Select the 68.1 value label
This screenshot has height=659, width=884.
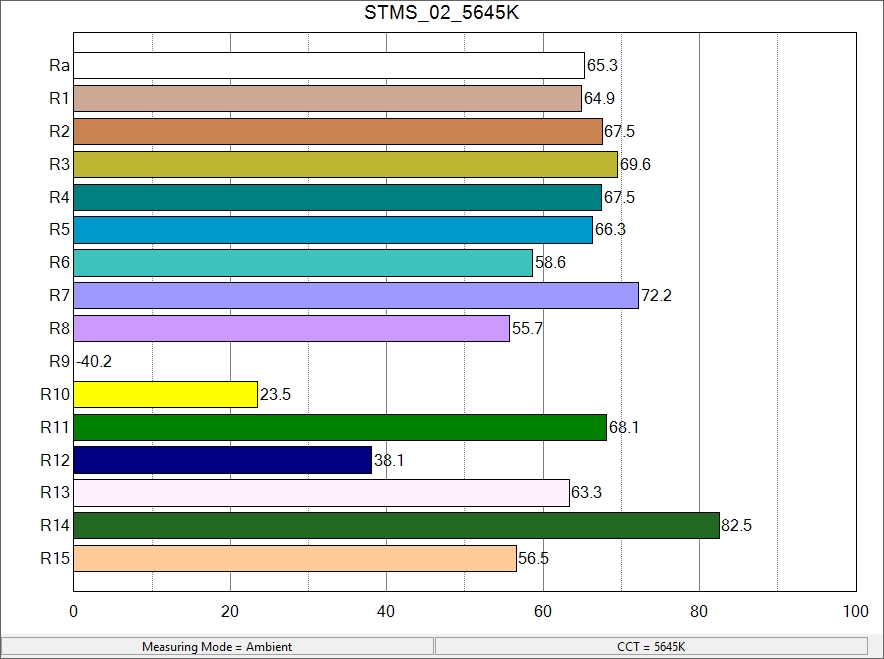(624, 427)
